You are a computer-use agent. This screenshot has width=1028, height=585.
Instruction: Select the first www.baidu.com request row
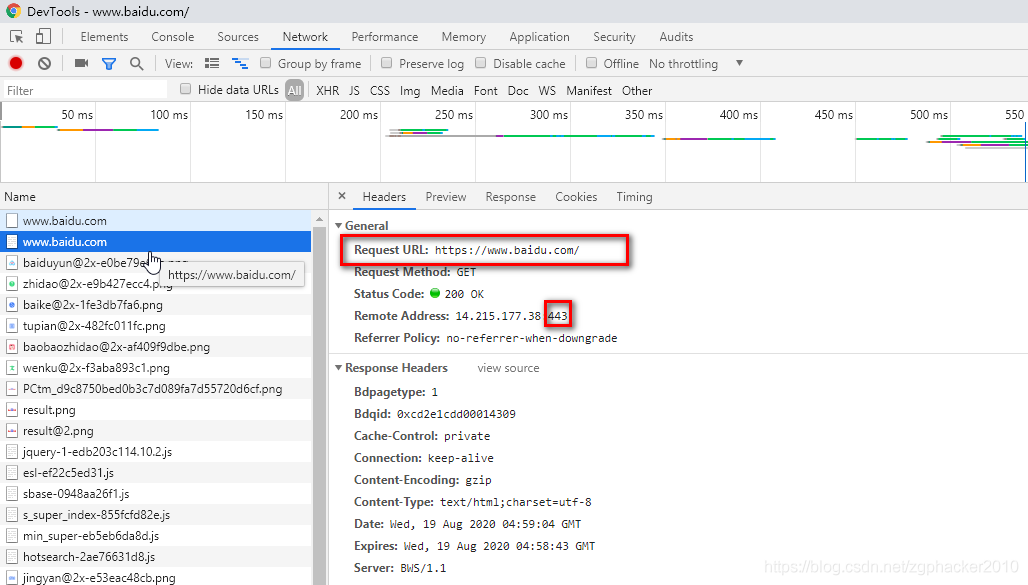(x=156, y=221)
